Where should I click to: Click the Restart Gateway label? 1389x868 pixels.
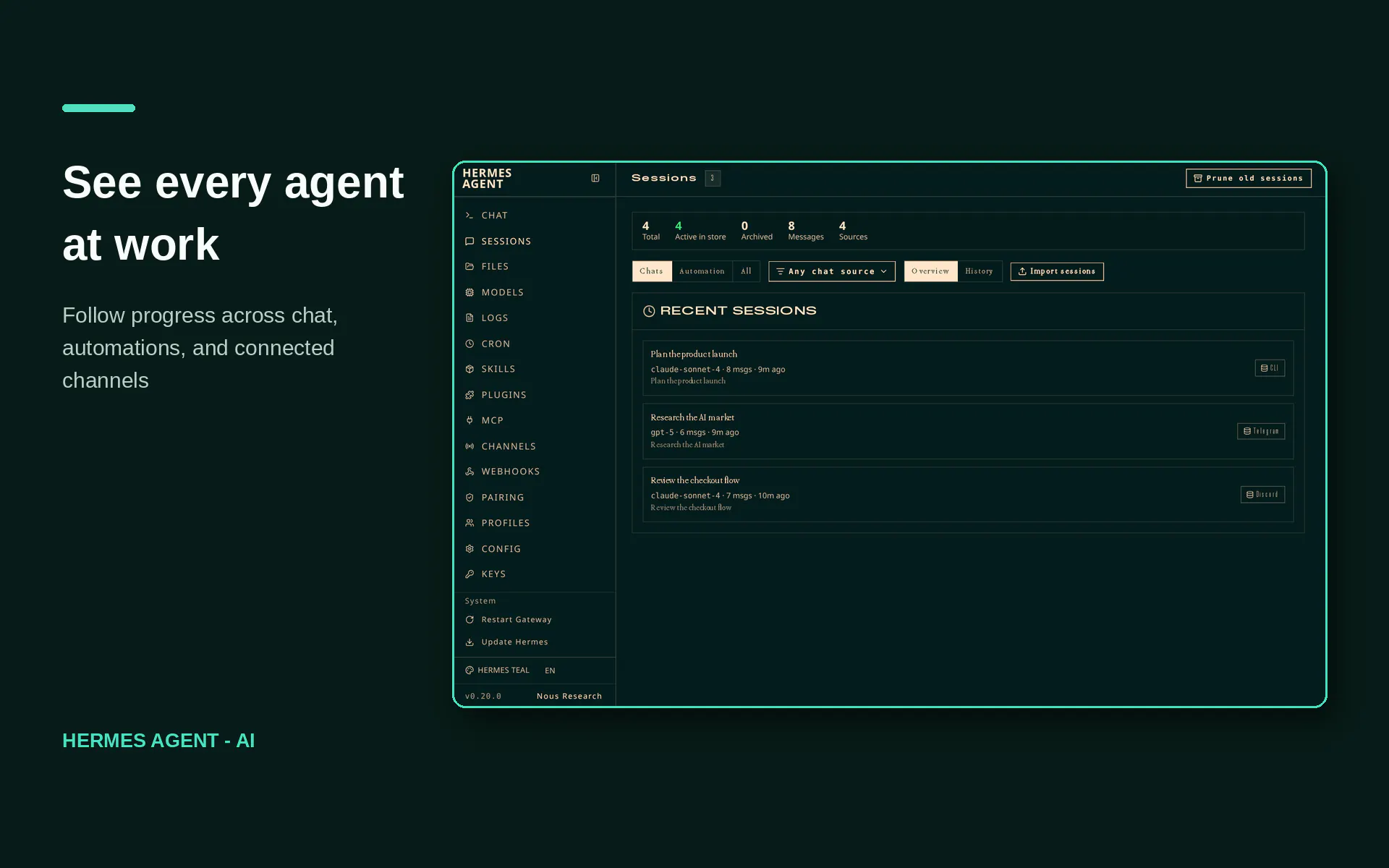(x=517, y=620)
